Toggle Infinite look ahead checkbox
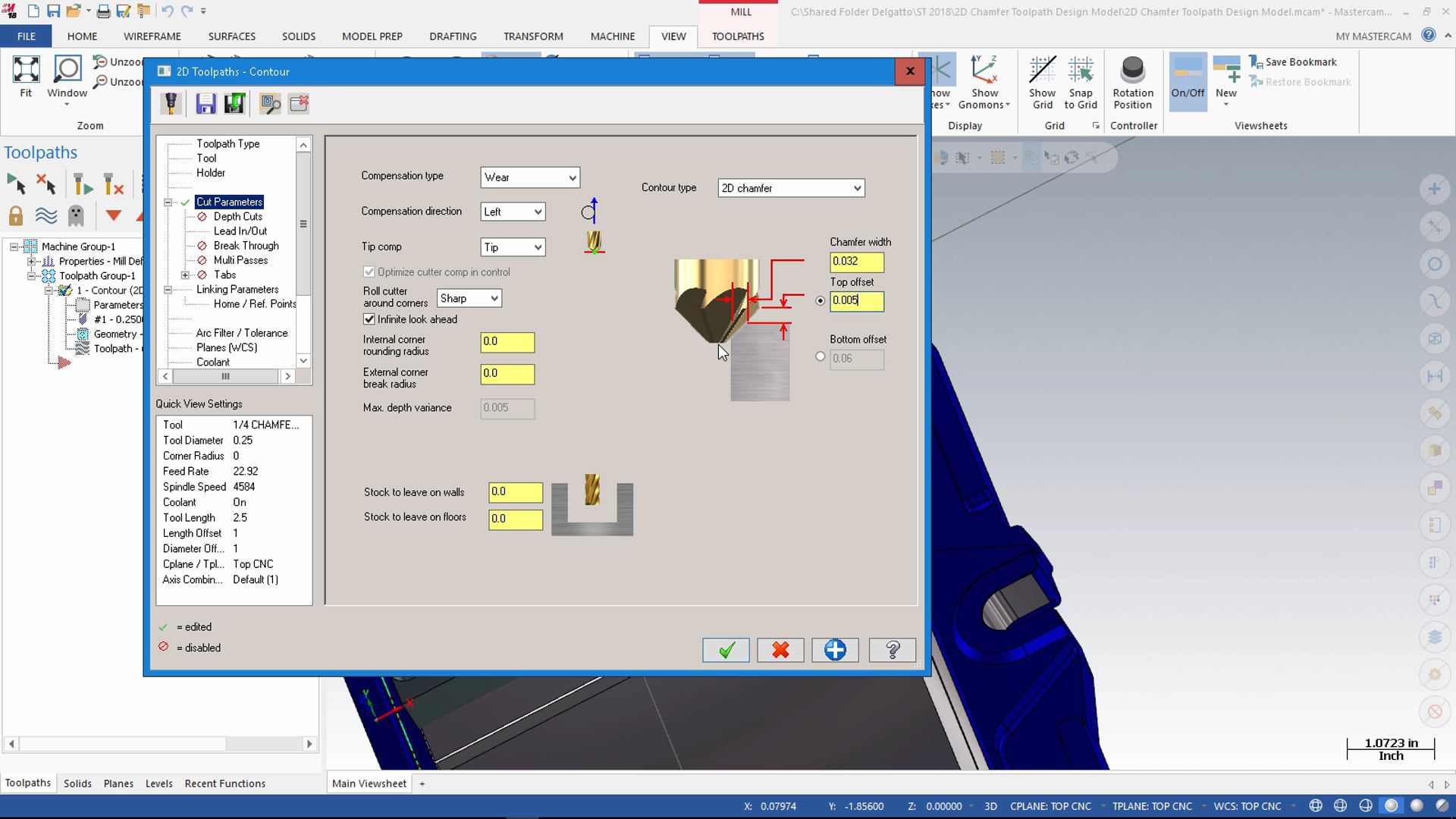1456x819 pixels. 369,318
